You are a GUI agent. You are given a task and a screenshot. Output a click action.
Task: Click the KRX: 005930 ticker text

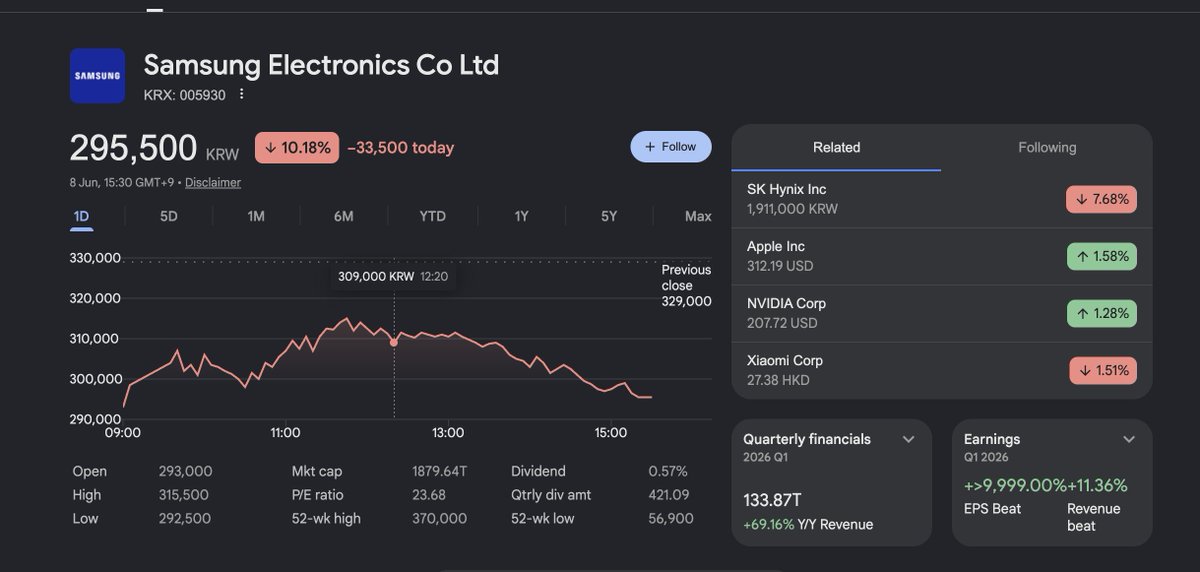pos(185,95)
